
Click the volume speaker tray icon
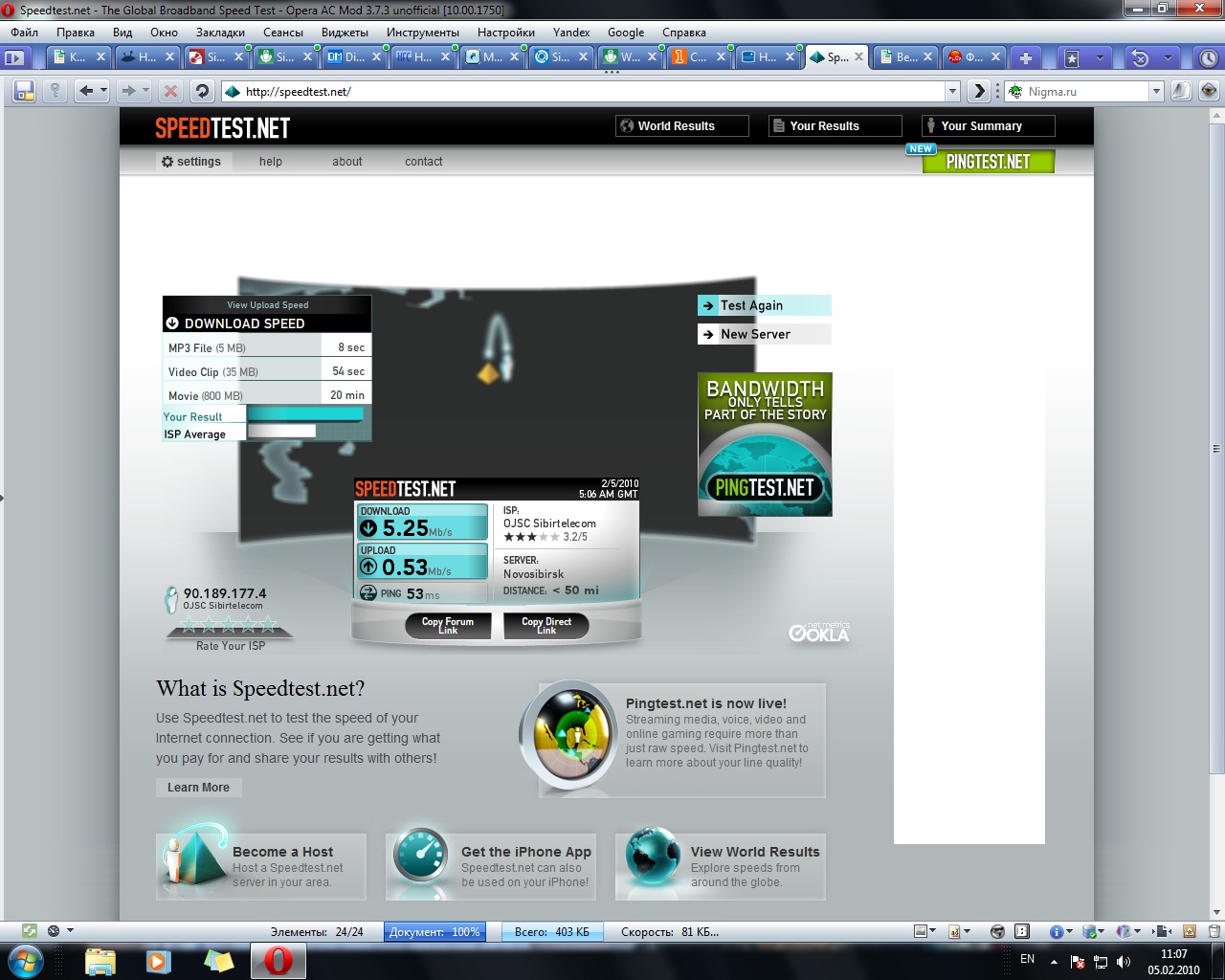coord(1124,962)
